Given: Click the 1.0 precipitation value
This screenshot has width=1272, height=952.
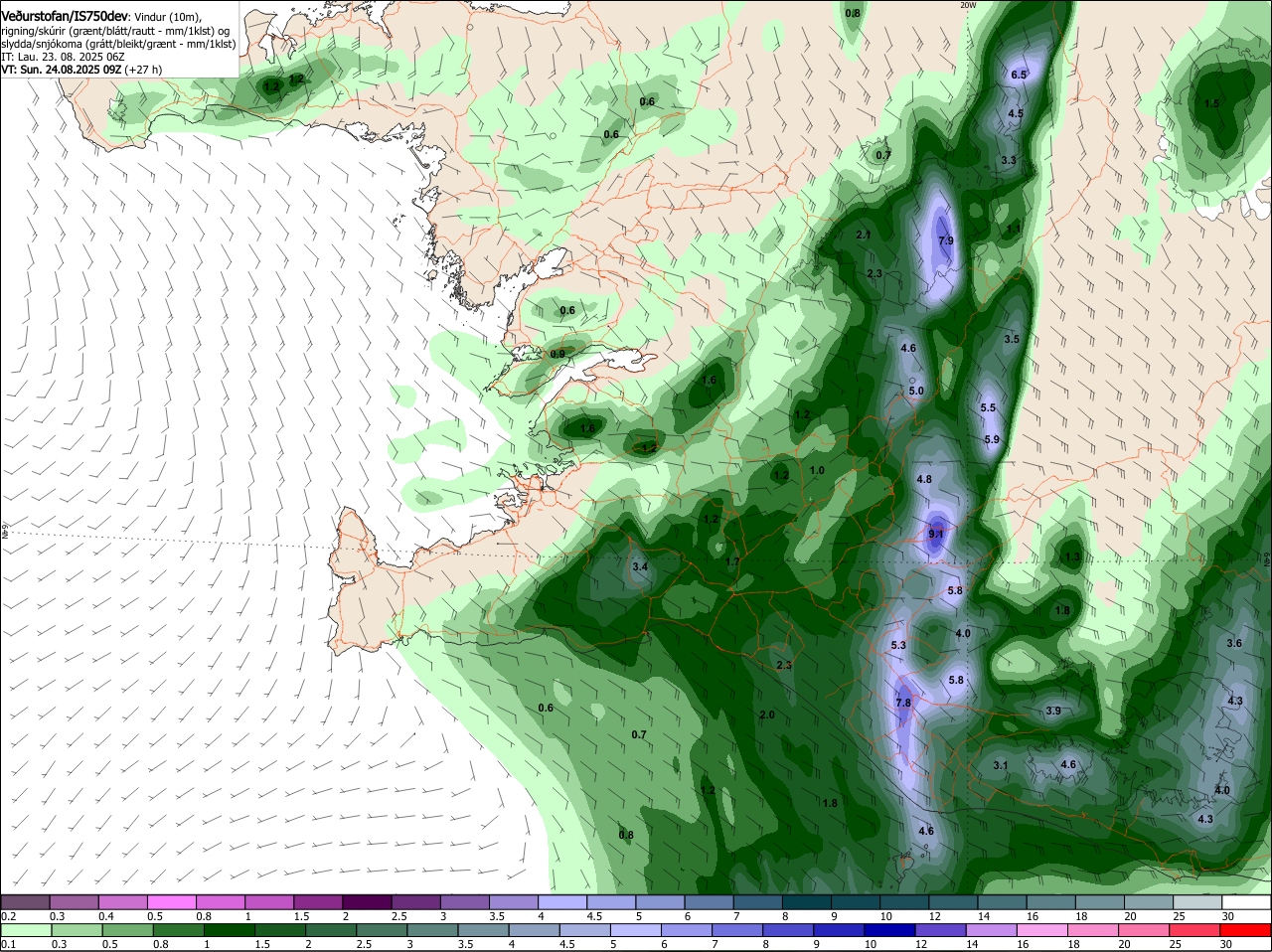Looking at the screenshot, I should click(x=817, y=470).
